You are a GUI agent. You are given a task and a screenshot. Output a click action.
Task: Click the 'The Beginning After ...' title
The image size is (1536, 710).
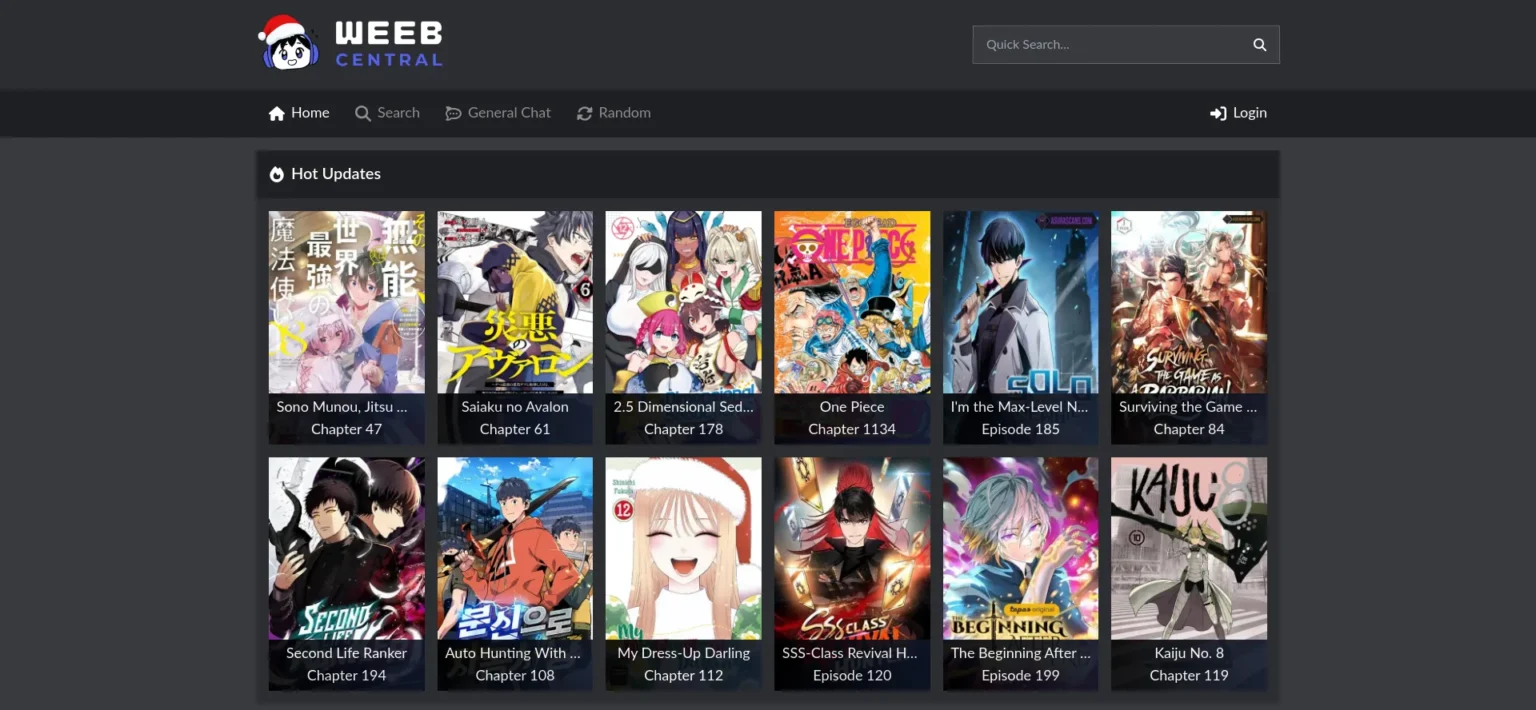1021,653
